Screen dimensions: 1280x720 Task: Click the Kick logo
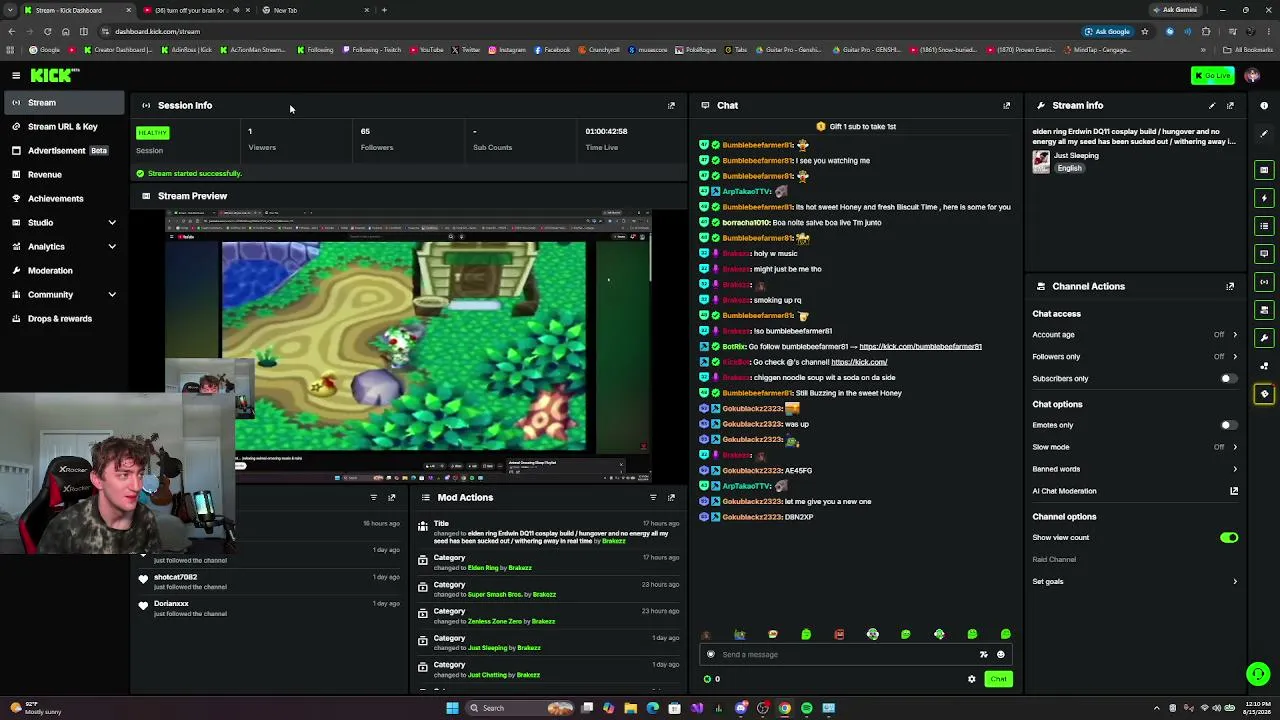pos(55,75)
